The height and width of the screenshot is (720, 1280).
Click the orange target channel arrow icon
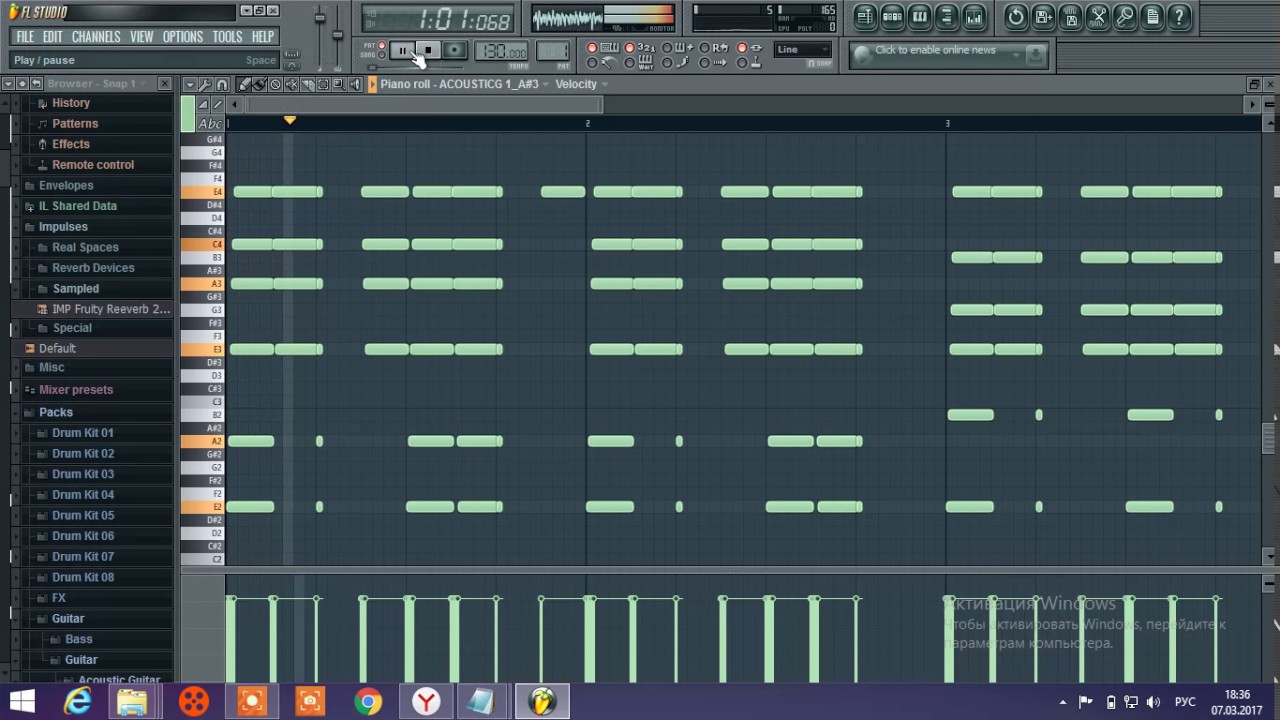coord(372,84)
